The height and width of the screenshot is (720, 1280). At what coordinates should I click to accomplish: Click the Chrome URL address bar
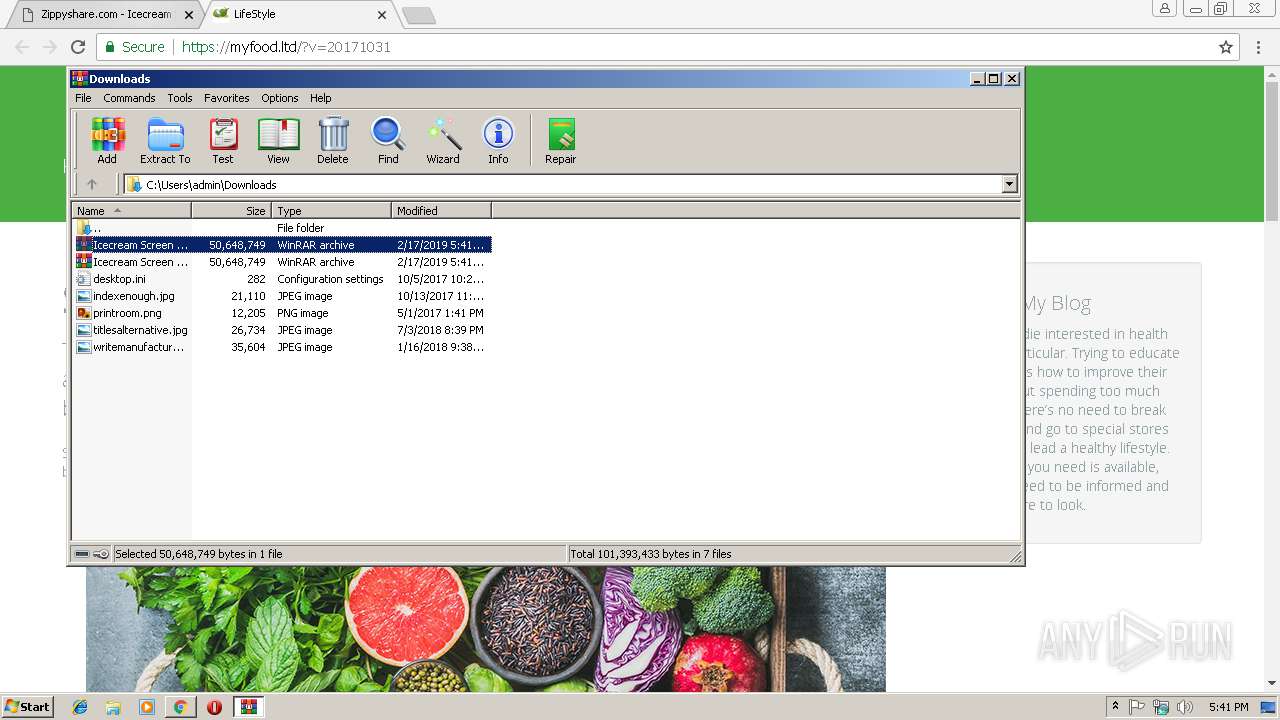(x=668, y=47)
